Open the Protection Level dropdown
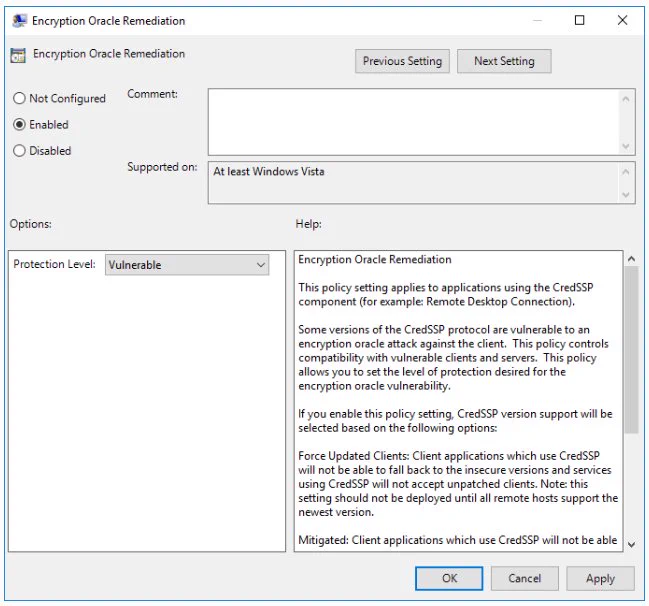Image resolution: width=649 pixels, height=606 pixels. [x=187, y=265]
